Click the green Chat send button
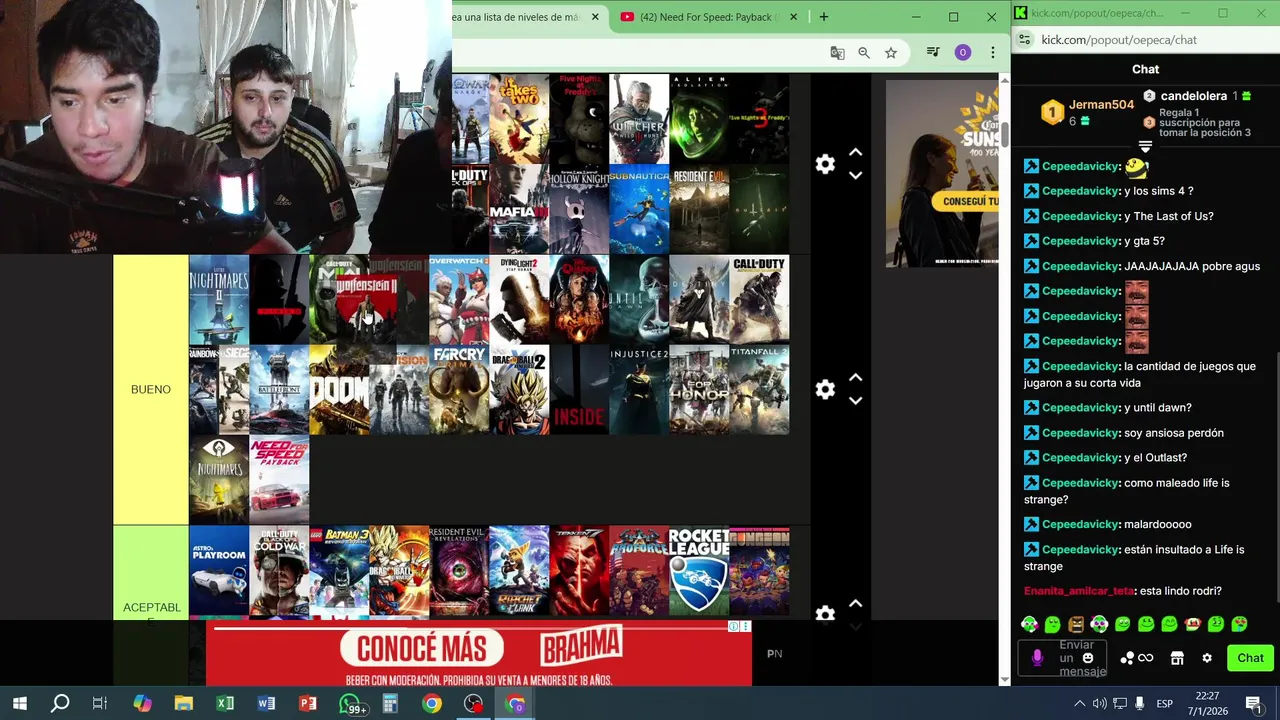The height and width of the screenshot is (720, 1280). pyautogui.click(x=1250, y=658)
